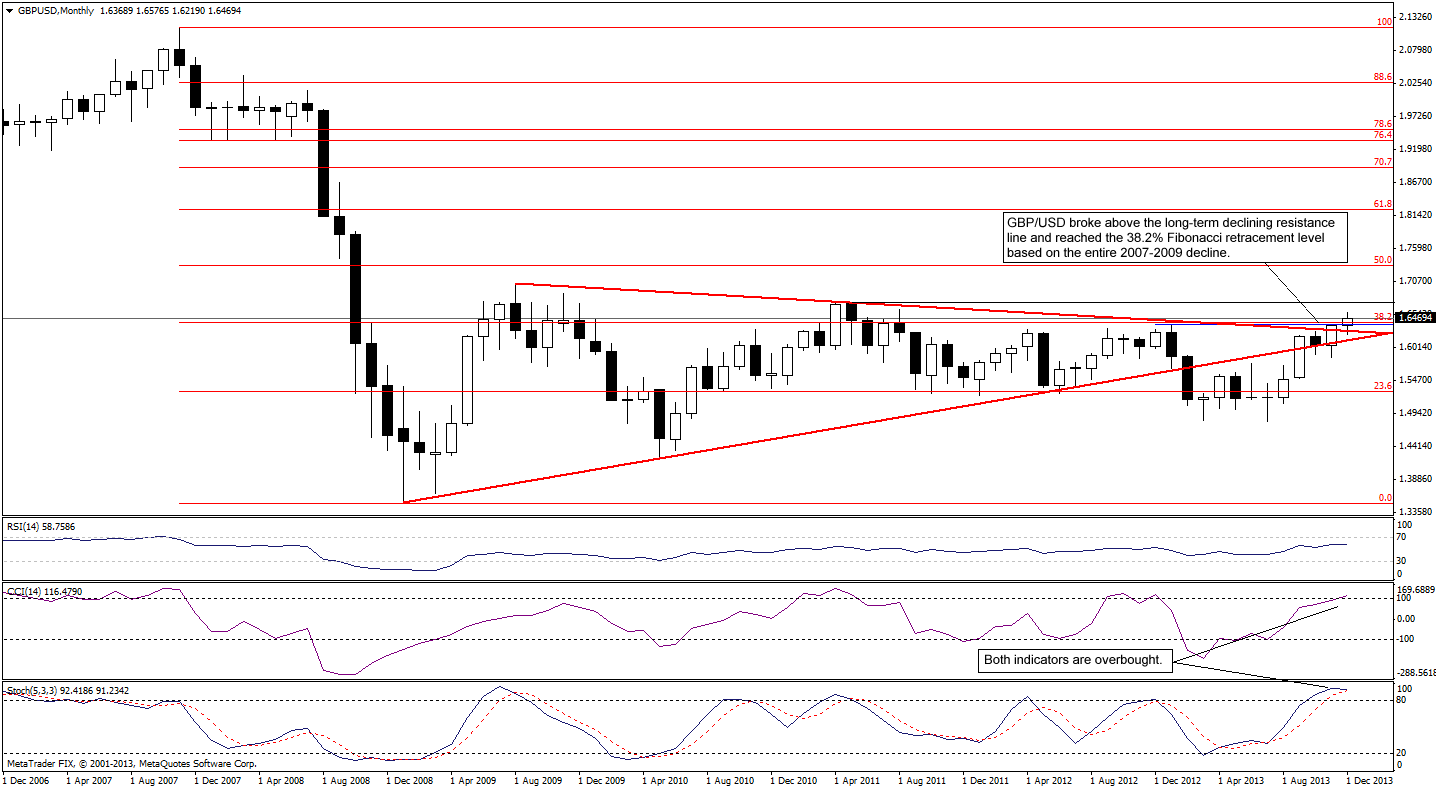The image size is (1436, 789).
Task: Click the current price marker 1.64694
Action: point(1414,318)
